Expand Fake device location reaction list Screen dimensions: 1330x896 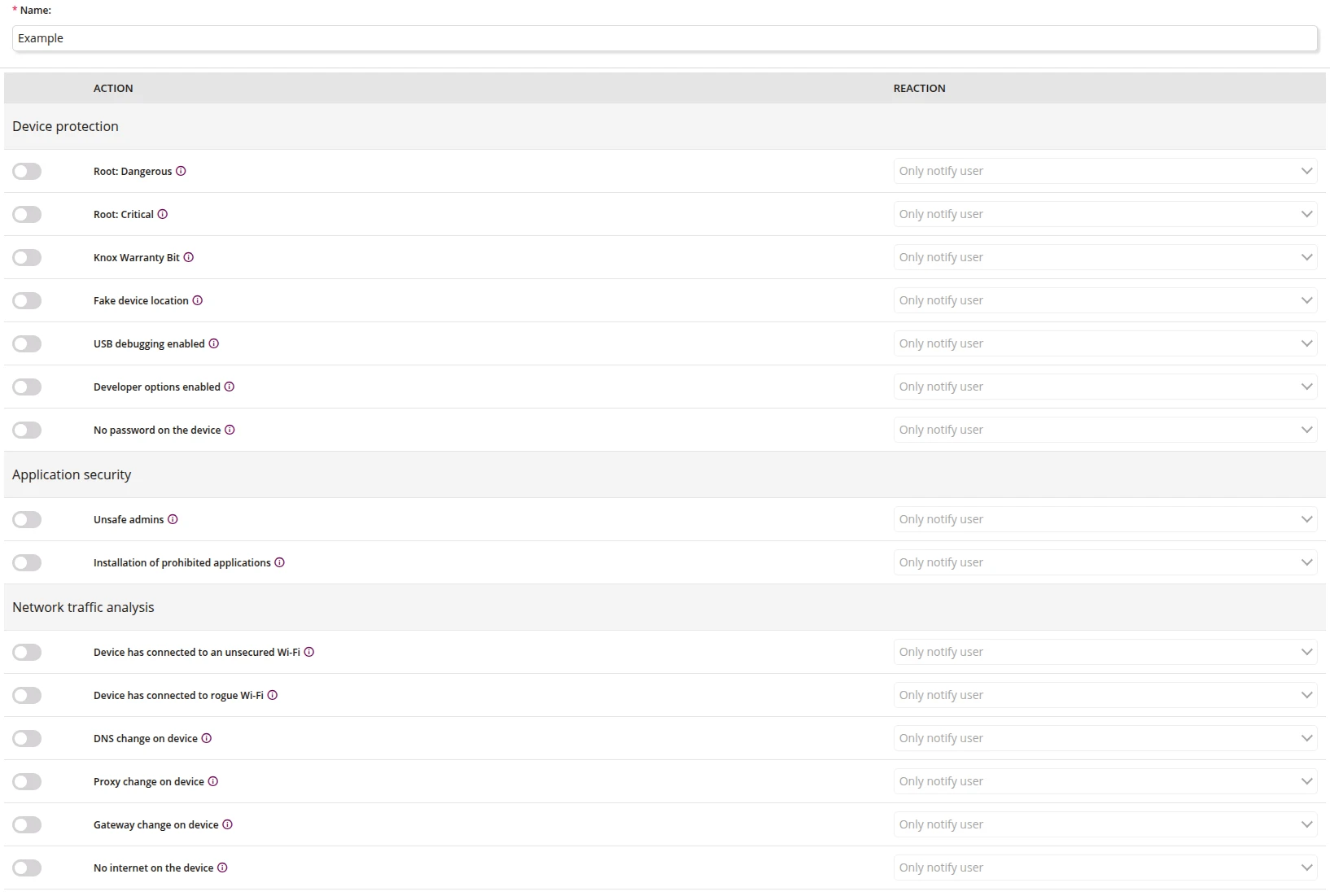[1105, 300]
